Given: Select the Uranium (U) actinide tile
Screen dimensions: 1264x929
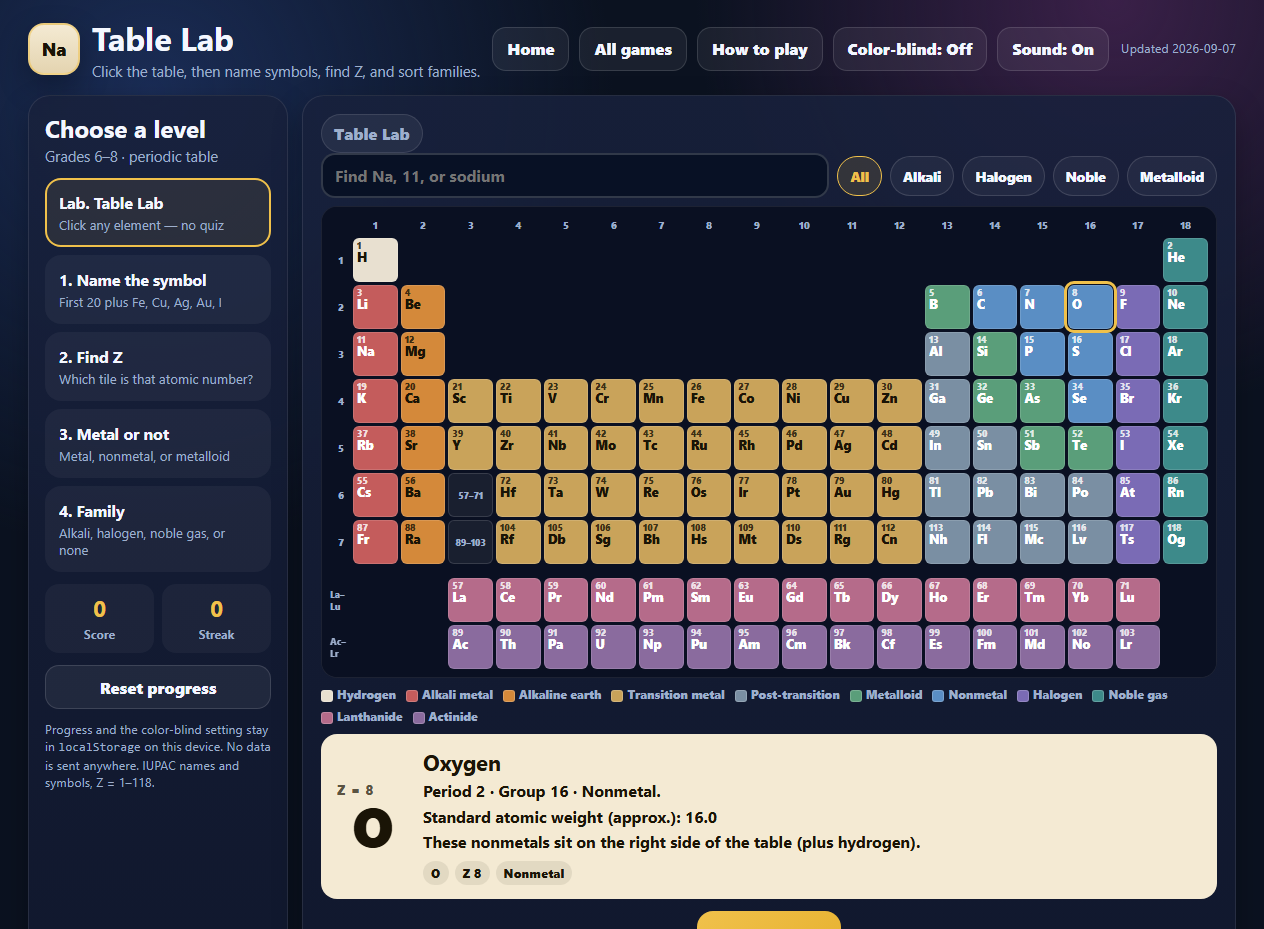Looking at the screenshot, I should [x=613, y=647].
